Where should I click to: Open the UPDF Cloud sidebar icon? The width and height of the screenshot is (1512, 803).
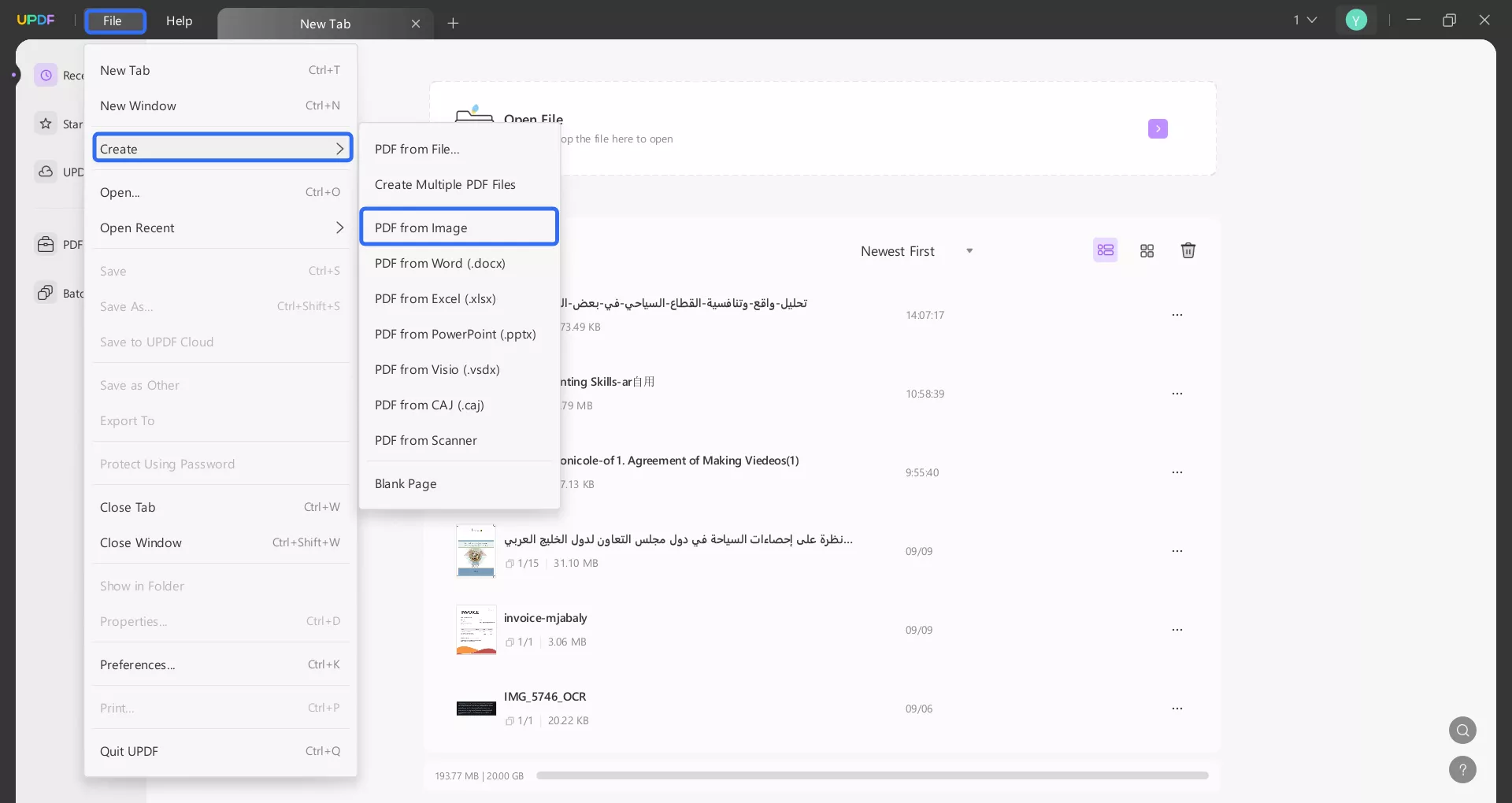46,172
